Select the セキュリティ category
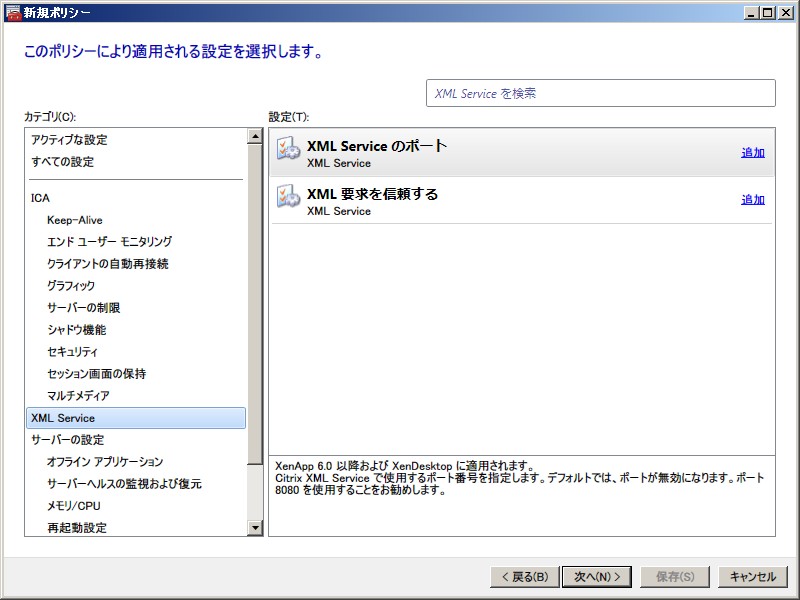Screen dimensions: 800x600 point(72,352)
